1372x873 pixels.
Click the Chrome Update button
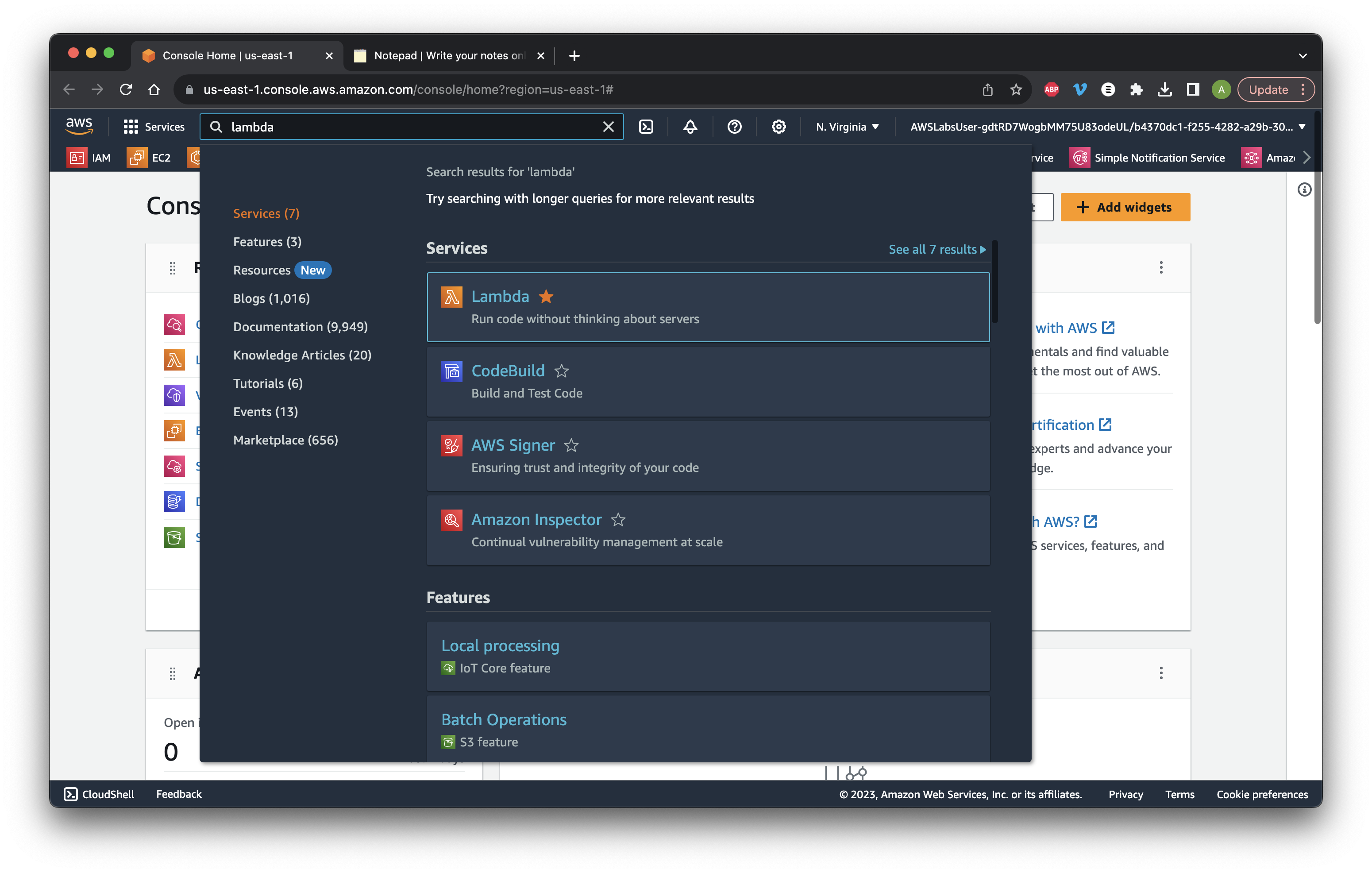(1276, 89)
